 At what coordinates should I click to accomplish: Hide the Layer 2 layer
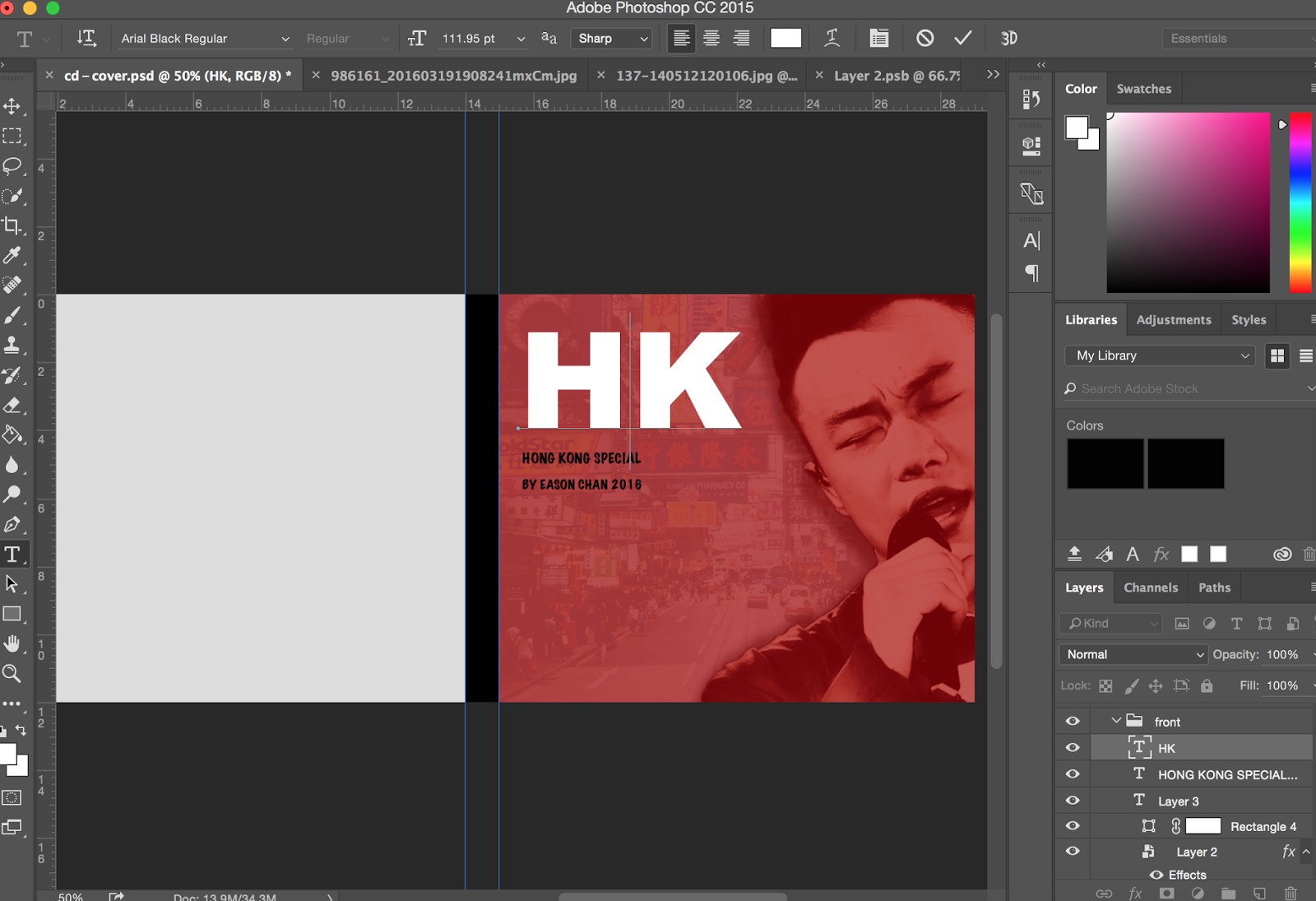1073,852
